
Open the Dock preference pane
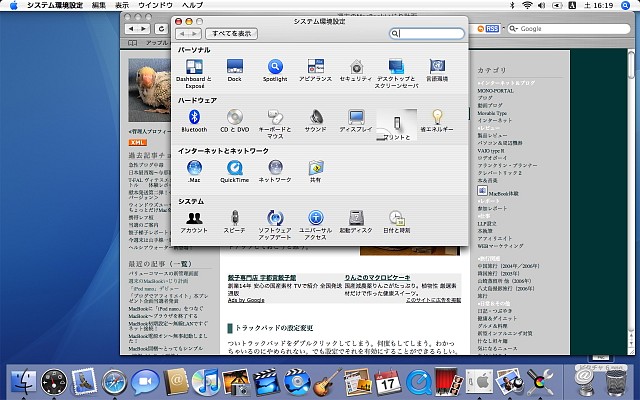point(234,68)
